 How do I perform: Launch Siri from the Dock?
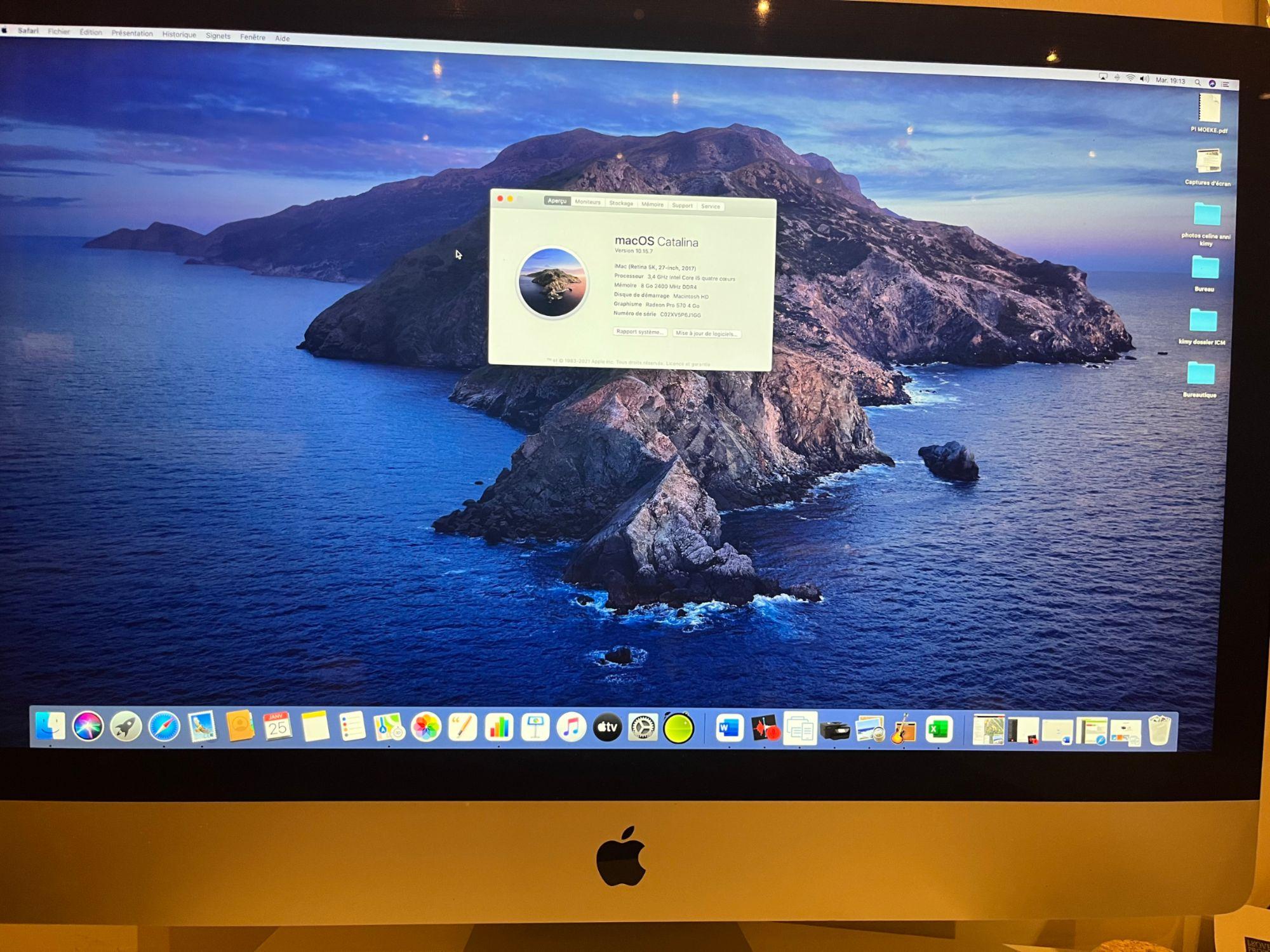click(88, 727)
